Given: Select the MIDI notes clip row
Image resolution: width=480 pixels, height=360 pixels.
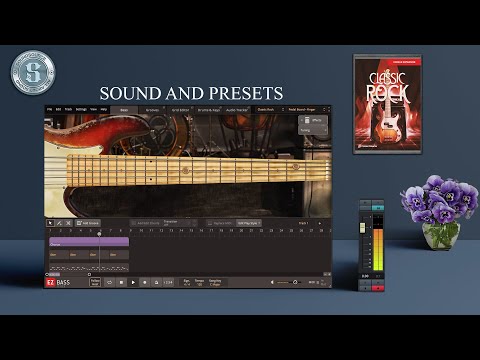Looking at the screenshot, I should 89,267.
